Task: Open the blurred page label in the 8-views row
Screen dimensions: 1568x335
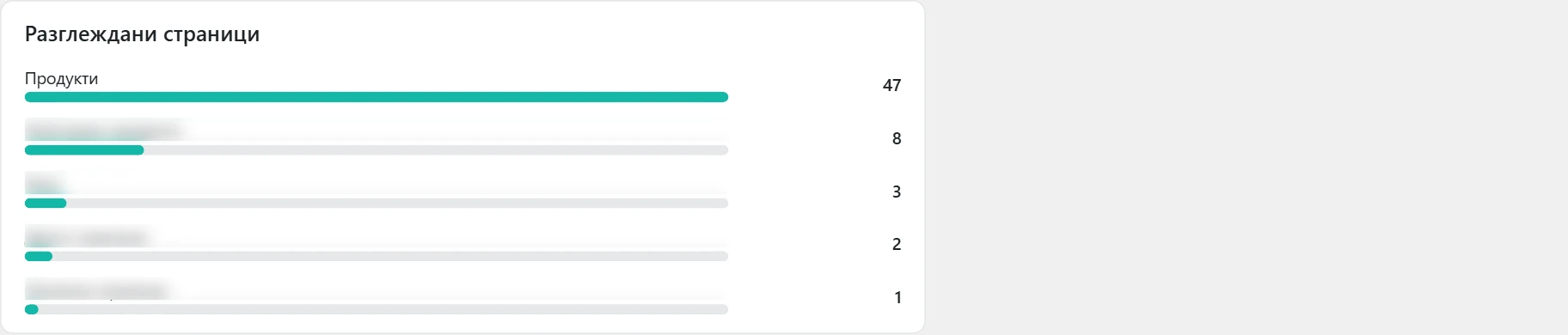Action: coord(102,131)
